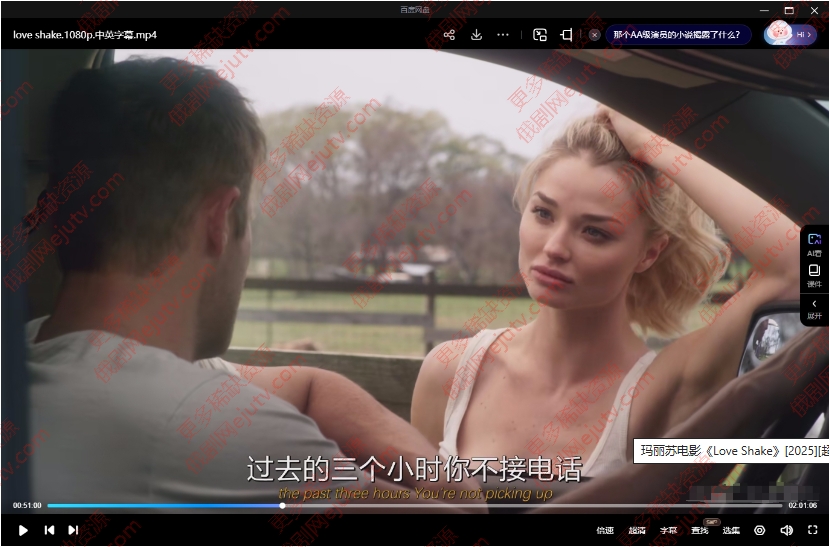Screen dimensions: 829x547
Task: Maximize the player window
Action: (789, 10)
